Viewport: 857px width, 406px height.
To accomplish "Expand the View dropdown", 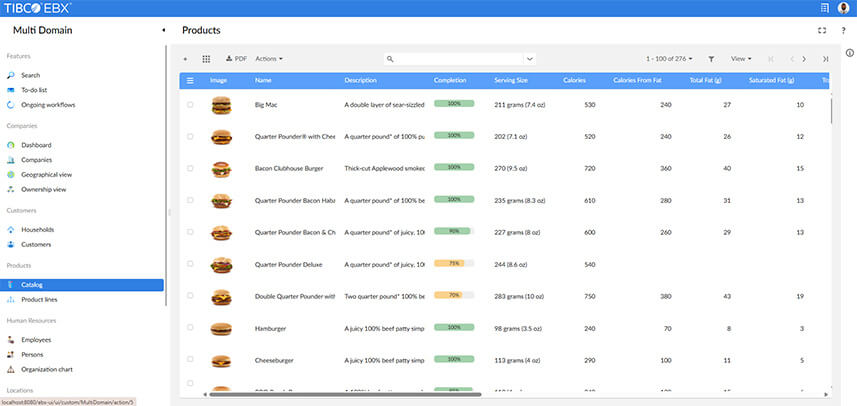I will pyautogui.click(x=741, y=59).
